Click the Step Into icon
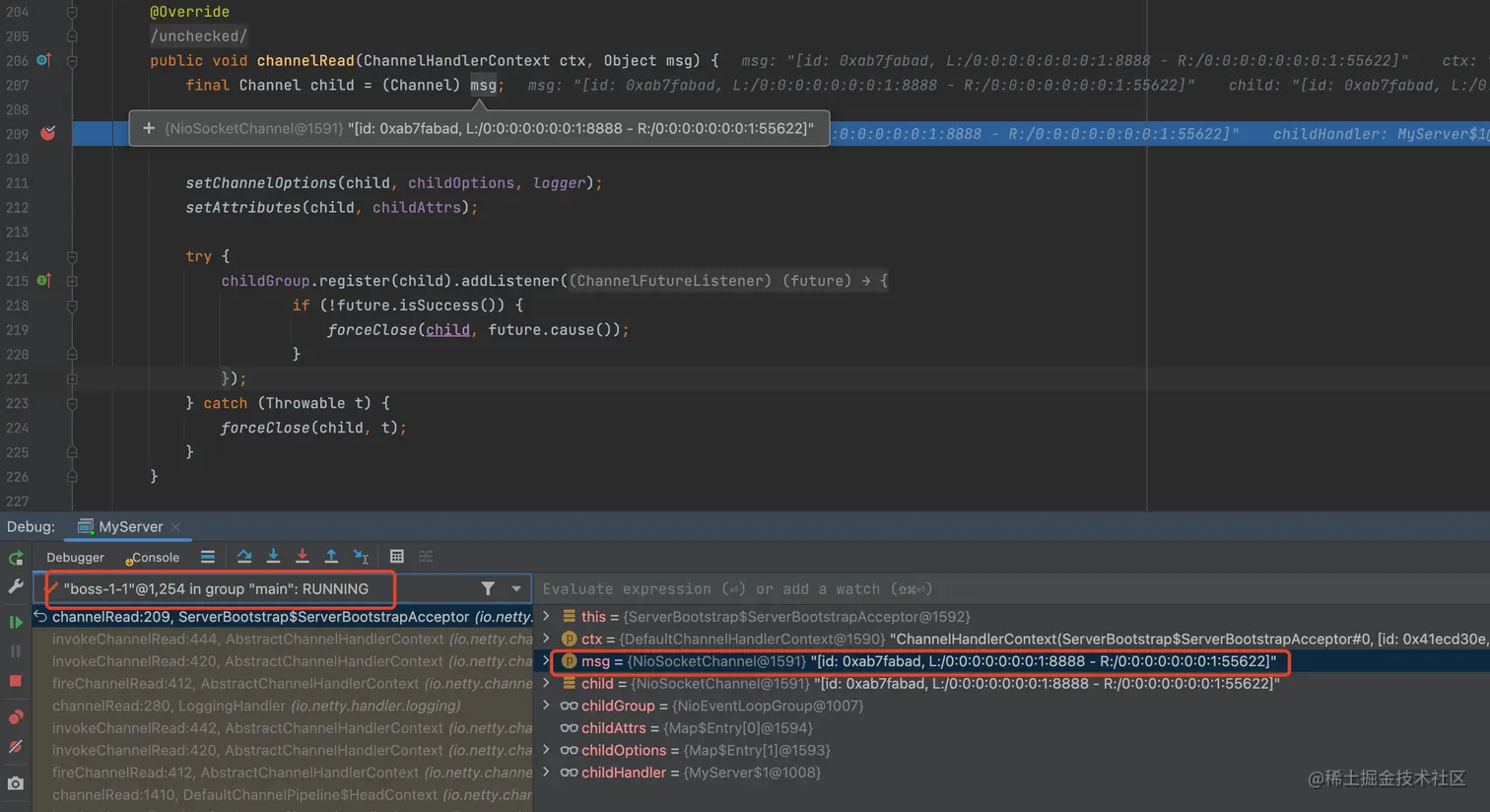The height and width of the screenshot is (812, 1490). 273,557
